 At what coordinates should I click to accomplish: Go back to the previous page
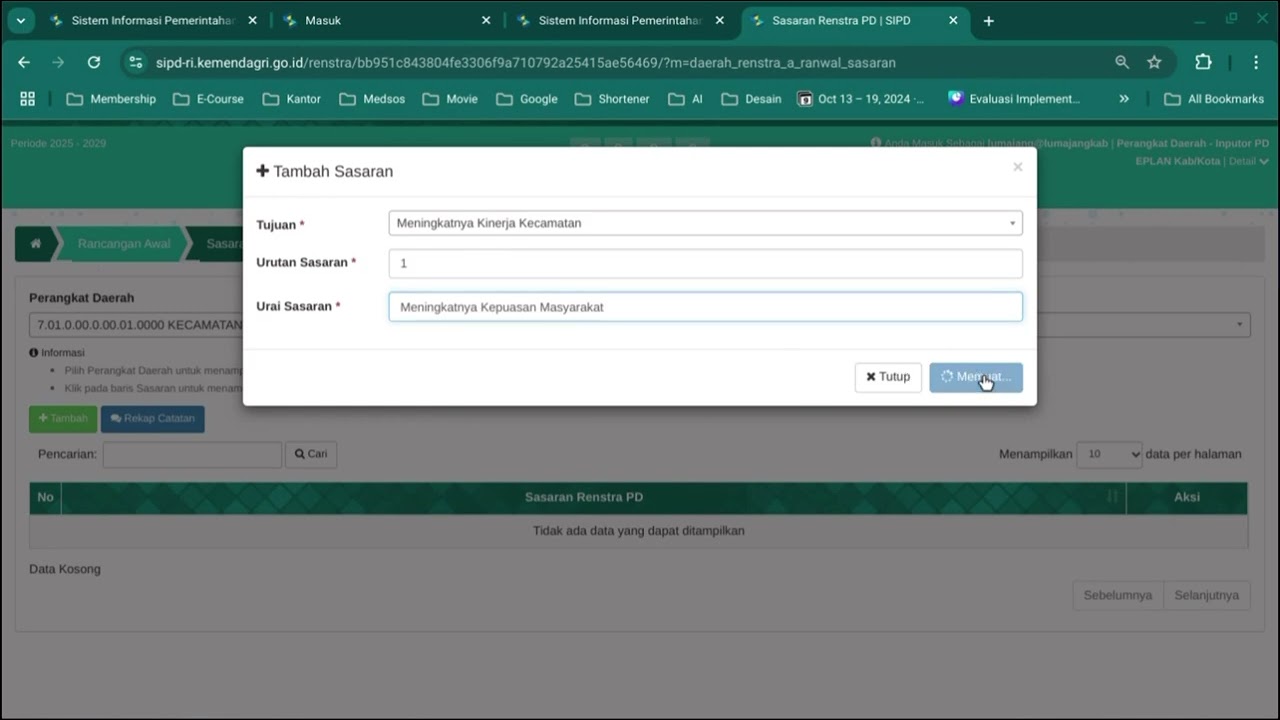tap(24, 62)
